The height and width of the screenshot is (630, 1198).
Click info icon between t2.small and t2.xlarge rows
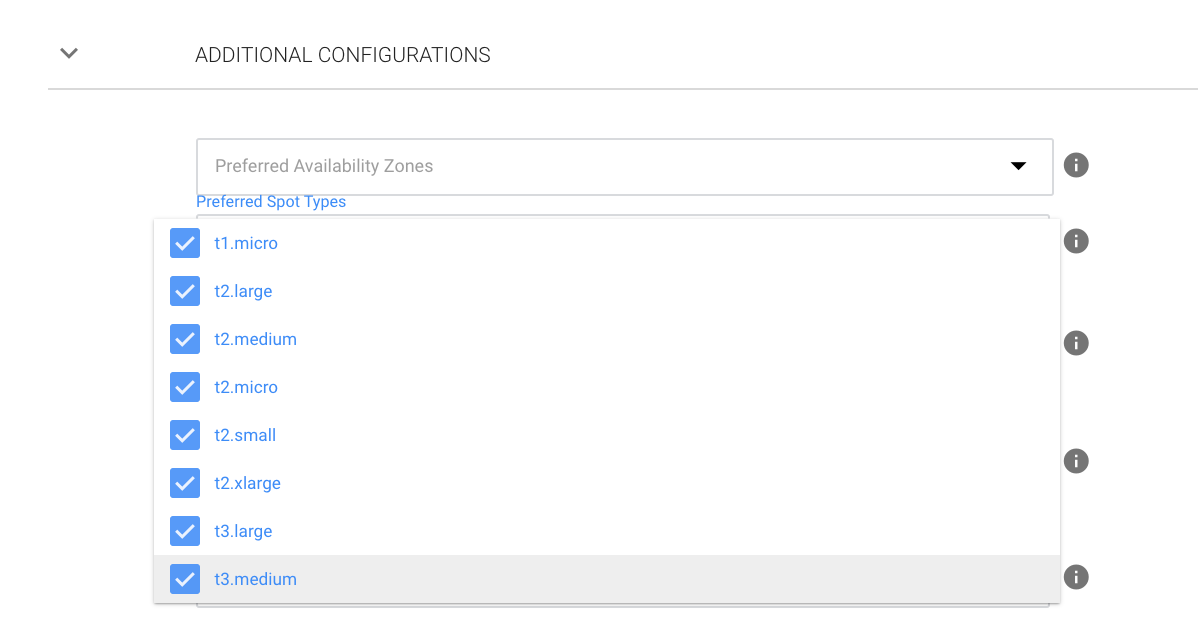point(1075,461)
